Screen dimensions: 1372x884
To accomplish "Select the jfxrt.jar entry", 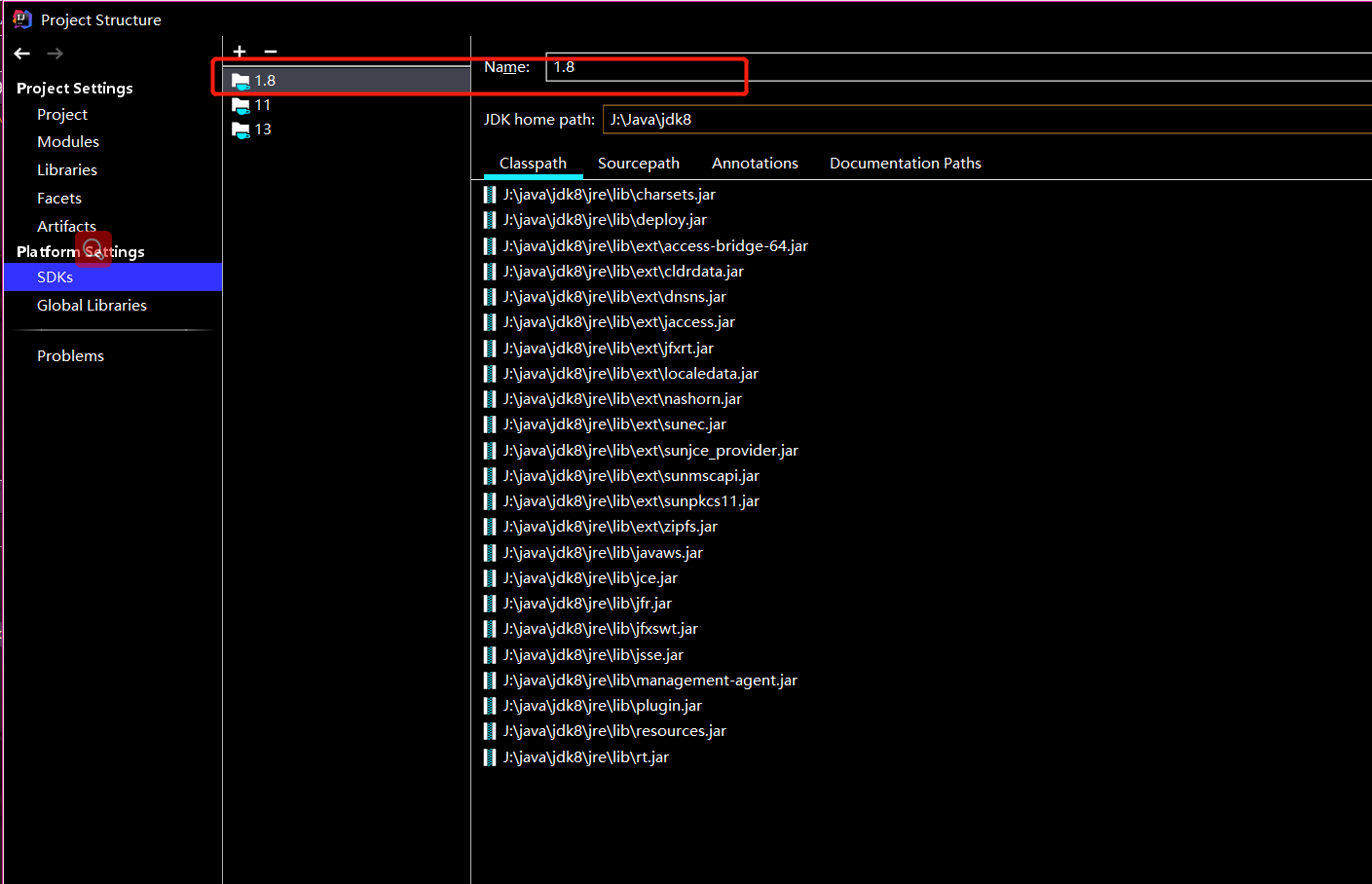I will pos(609,349).
